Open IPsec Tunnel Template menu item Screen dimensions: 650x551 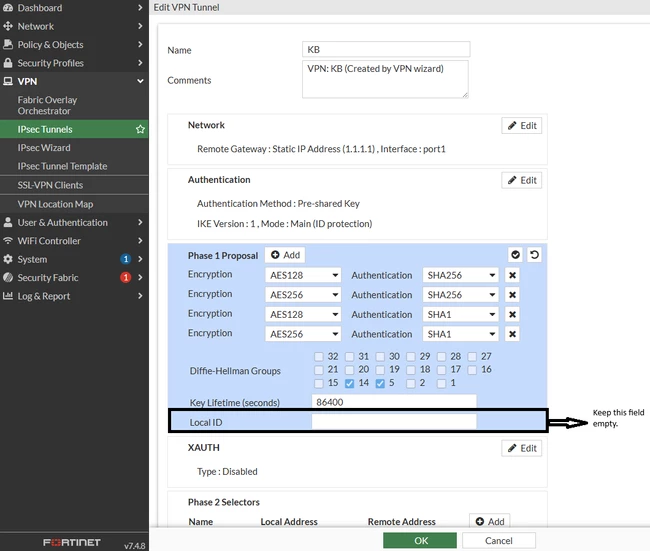click(74, 166)
